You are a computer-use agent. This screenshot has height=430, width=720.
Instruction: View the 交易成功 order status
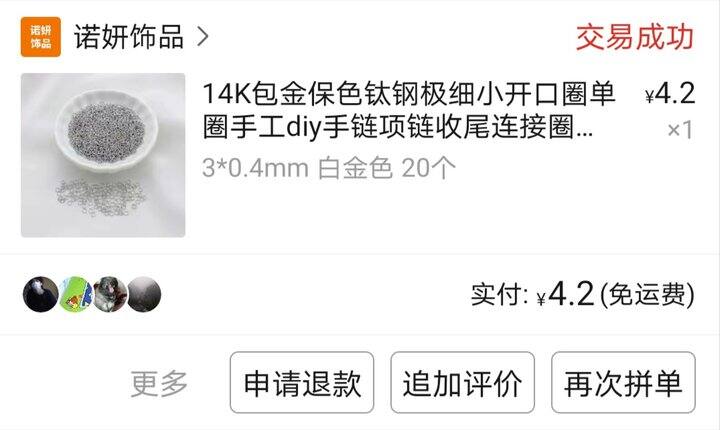pyautogui.click(x=635, y=37)
